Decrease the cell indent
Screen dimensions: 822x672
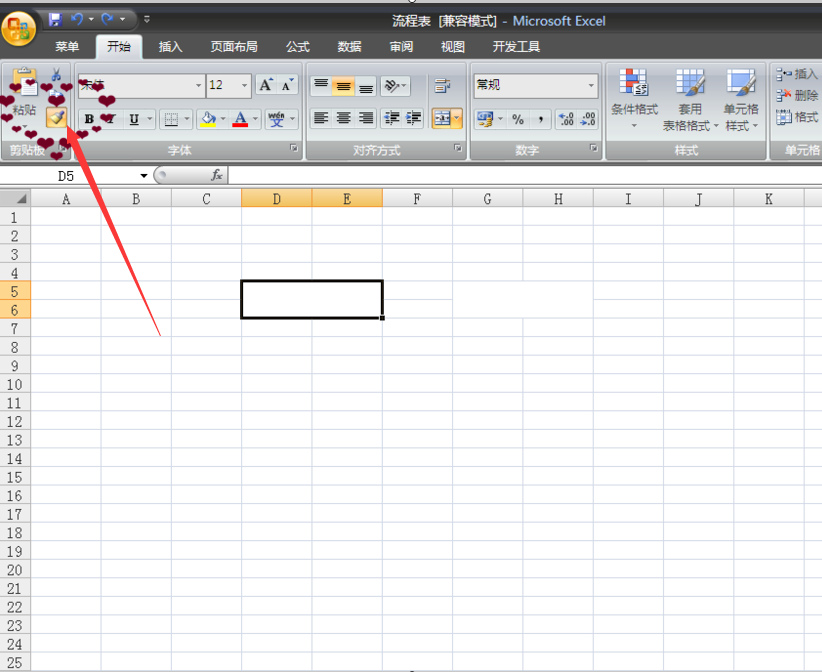391,118
